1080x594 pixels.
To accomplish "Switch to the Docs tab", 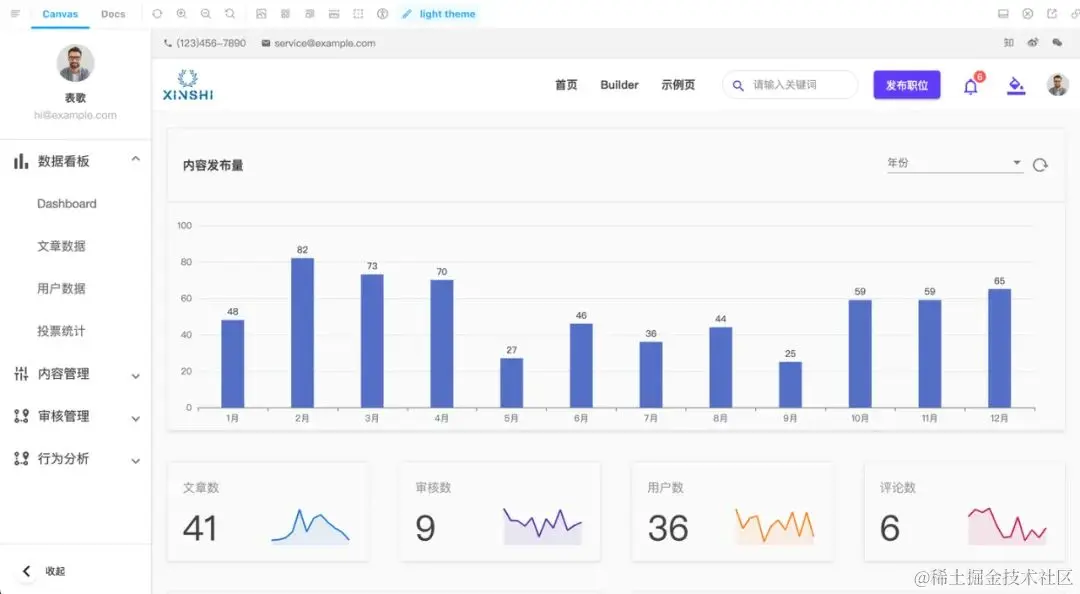I will pyautogui.click(x=113, y=14).
